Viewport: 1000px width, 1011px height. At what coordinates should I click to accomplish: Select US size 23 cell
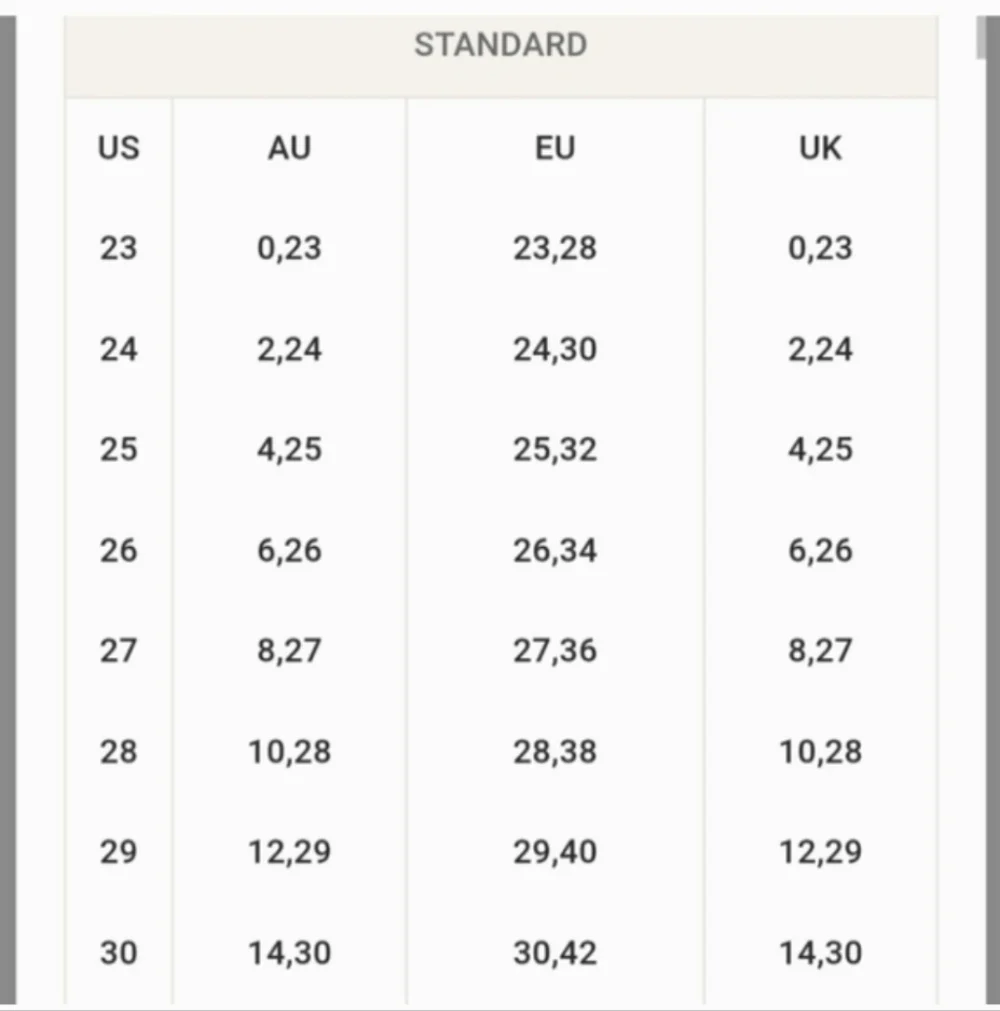tap(118, 248)
